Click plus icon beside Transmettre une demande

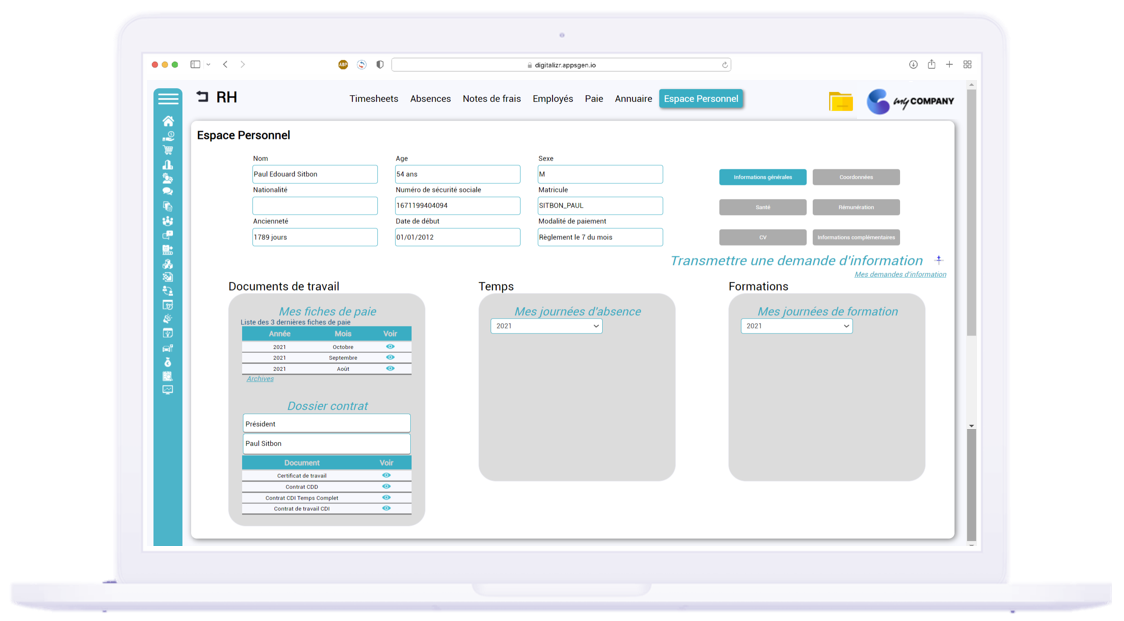(x=938, y=260)
